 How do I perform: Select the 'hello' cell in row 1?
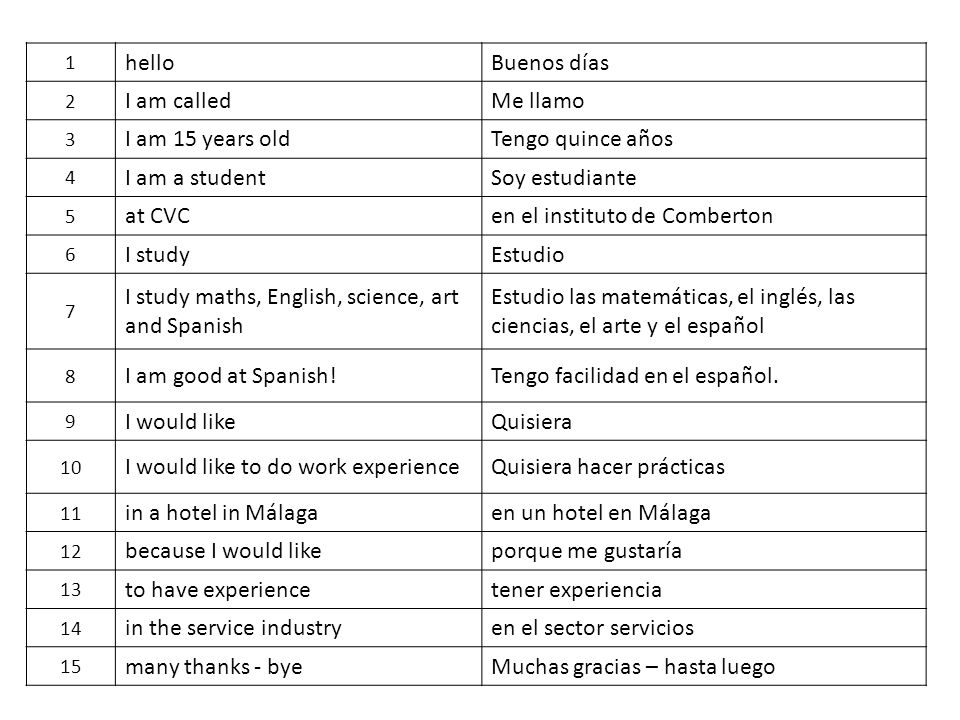pyautogui.click(x=298, y=62)
